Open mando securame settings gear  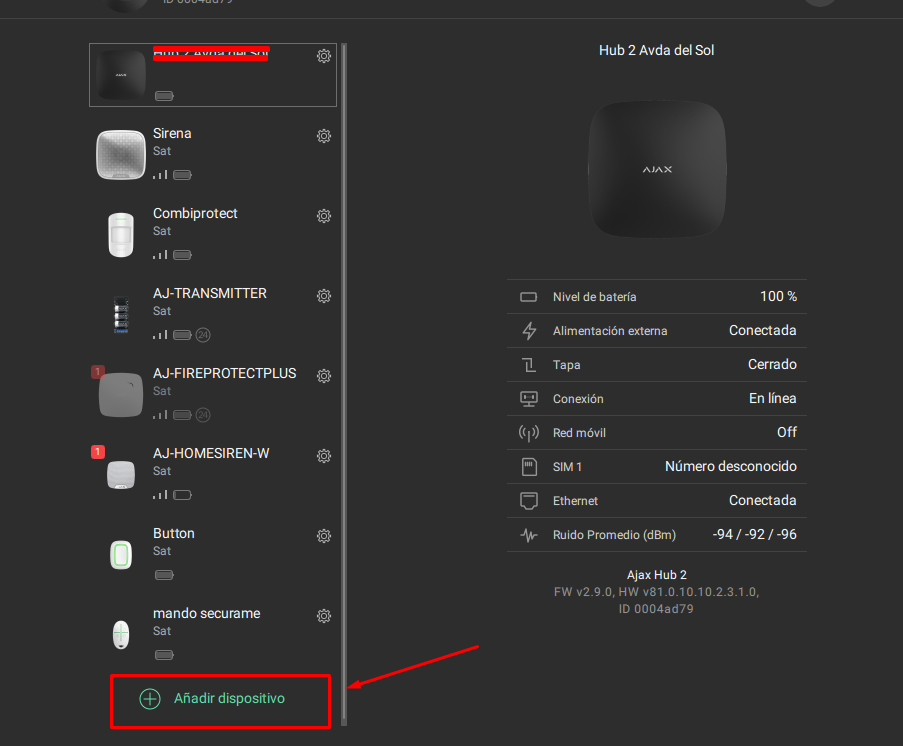[324, 616]
